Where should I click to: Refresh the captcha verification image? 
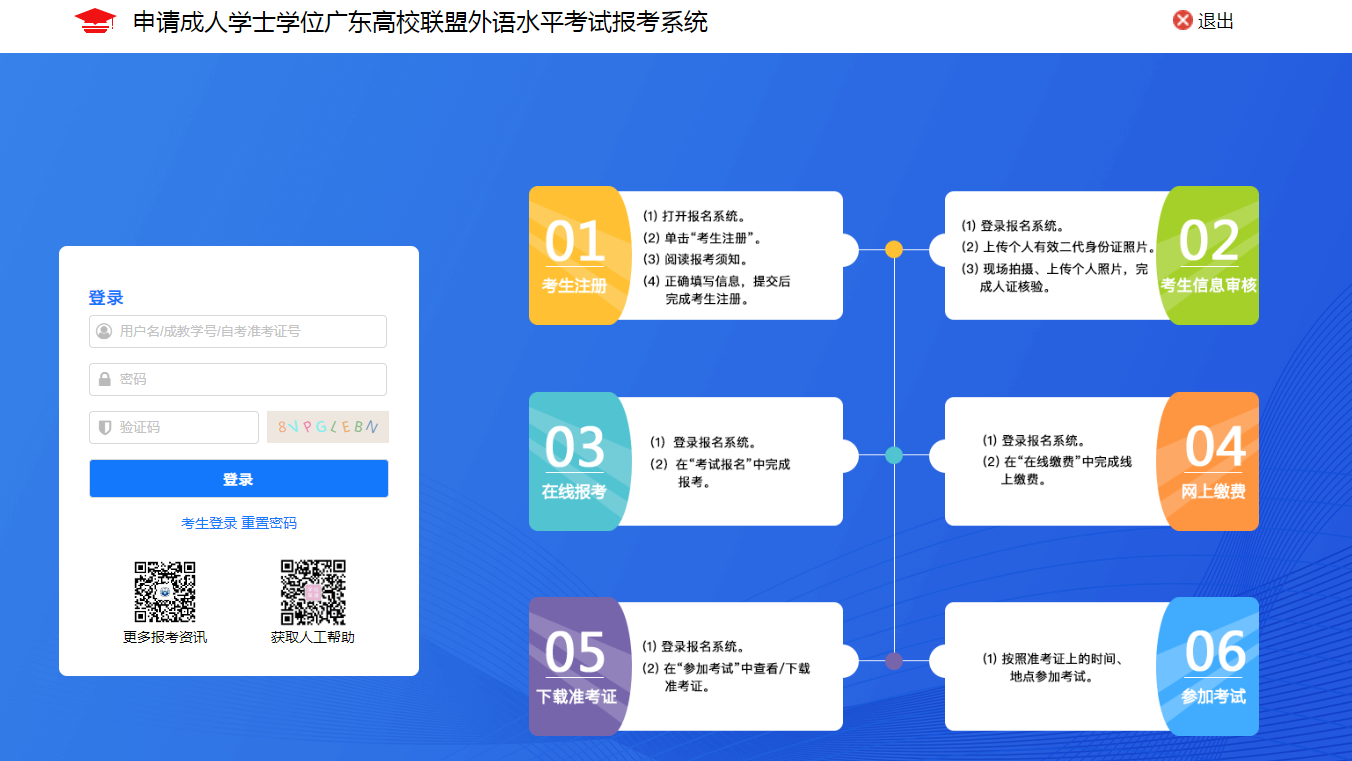click(x=327, y=427)
